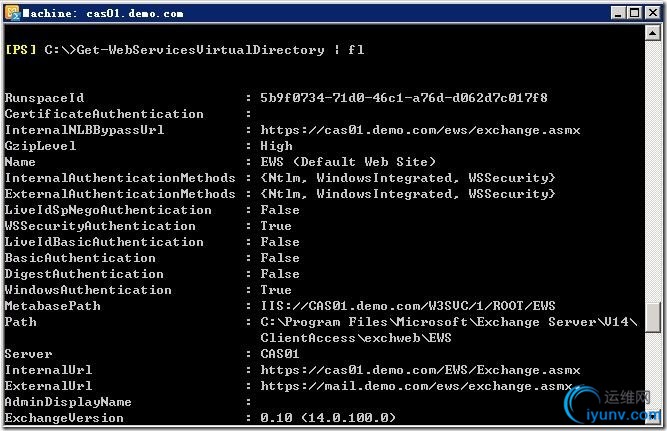The width and height of the screenshot is (667, 431).
Task: Select the RunspaceId GUID value
Action: point(404,98)
